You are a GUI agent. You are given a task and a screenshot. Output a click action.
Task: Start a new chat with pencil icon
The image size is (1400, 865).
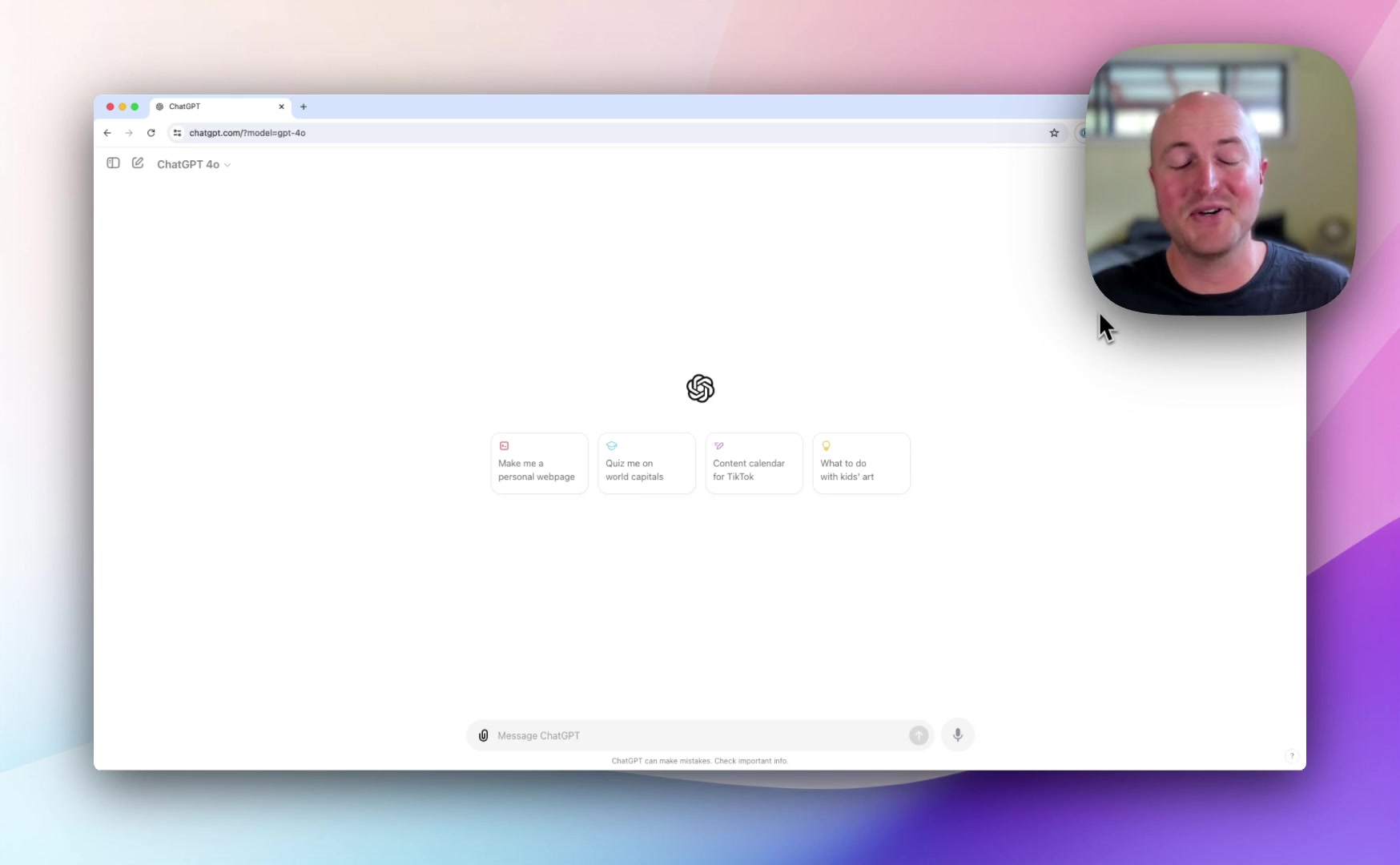point(138,163)
